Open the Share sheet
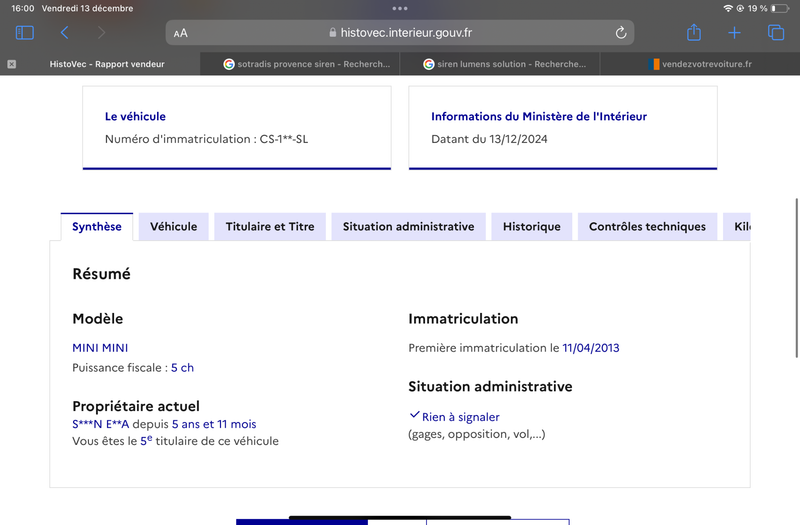 click(694, 33)
